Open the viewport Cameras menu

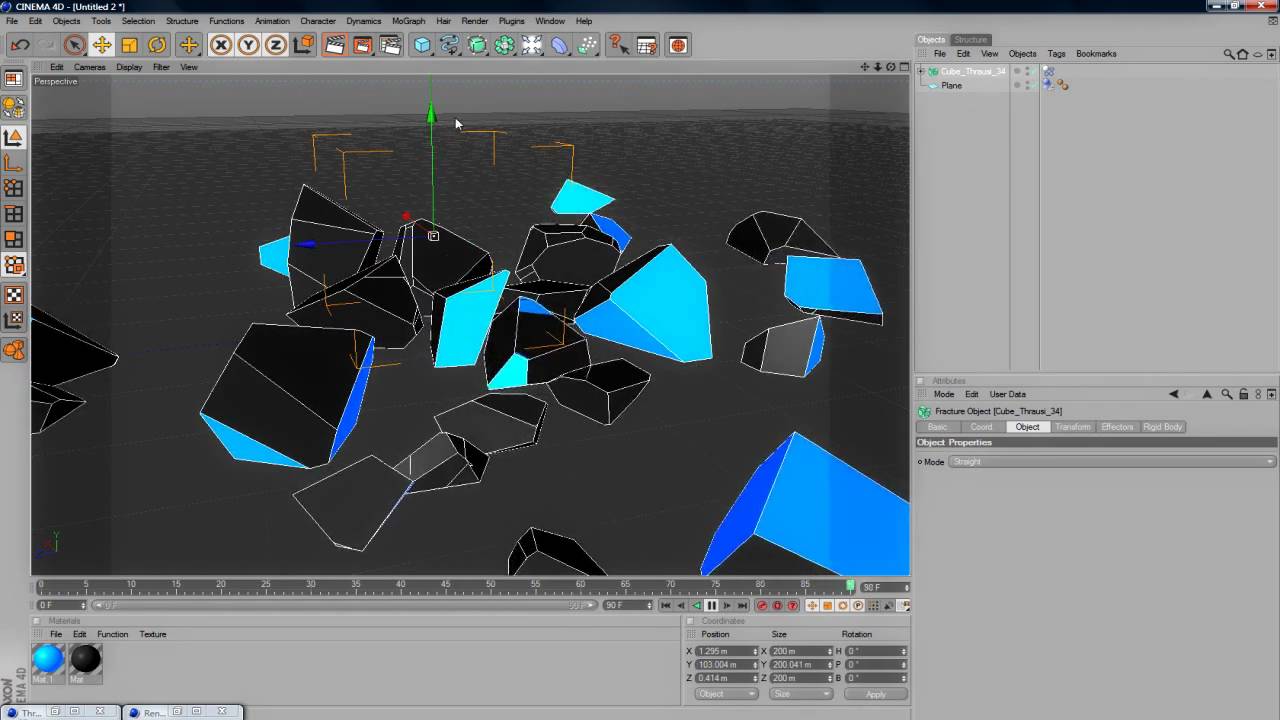[89, 67]
